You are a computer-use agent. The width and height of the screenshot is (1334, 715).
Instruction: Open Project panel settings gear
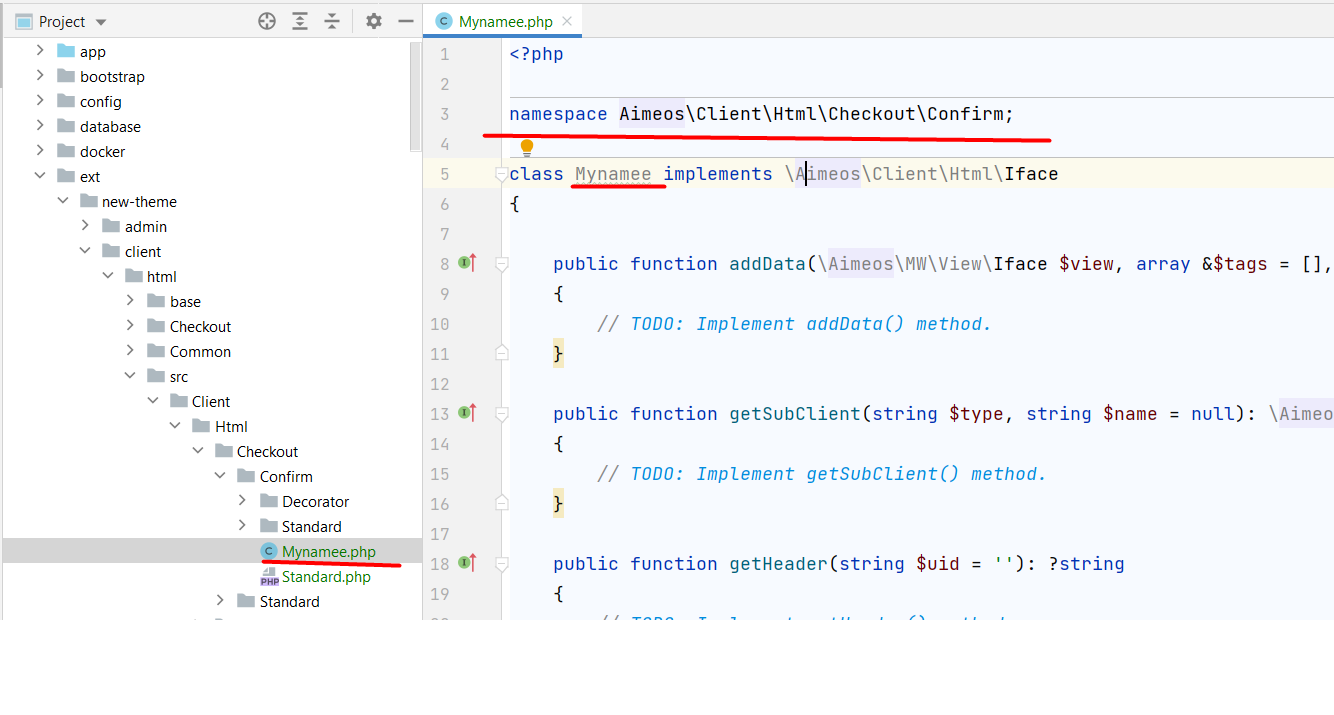(373, 21)
